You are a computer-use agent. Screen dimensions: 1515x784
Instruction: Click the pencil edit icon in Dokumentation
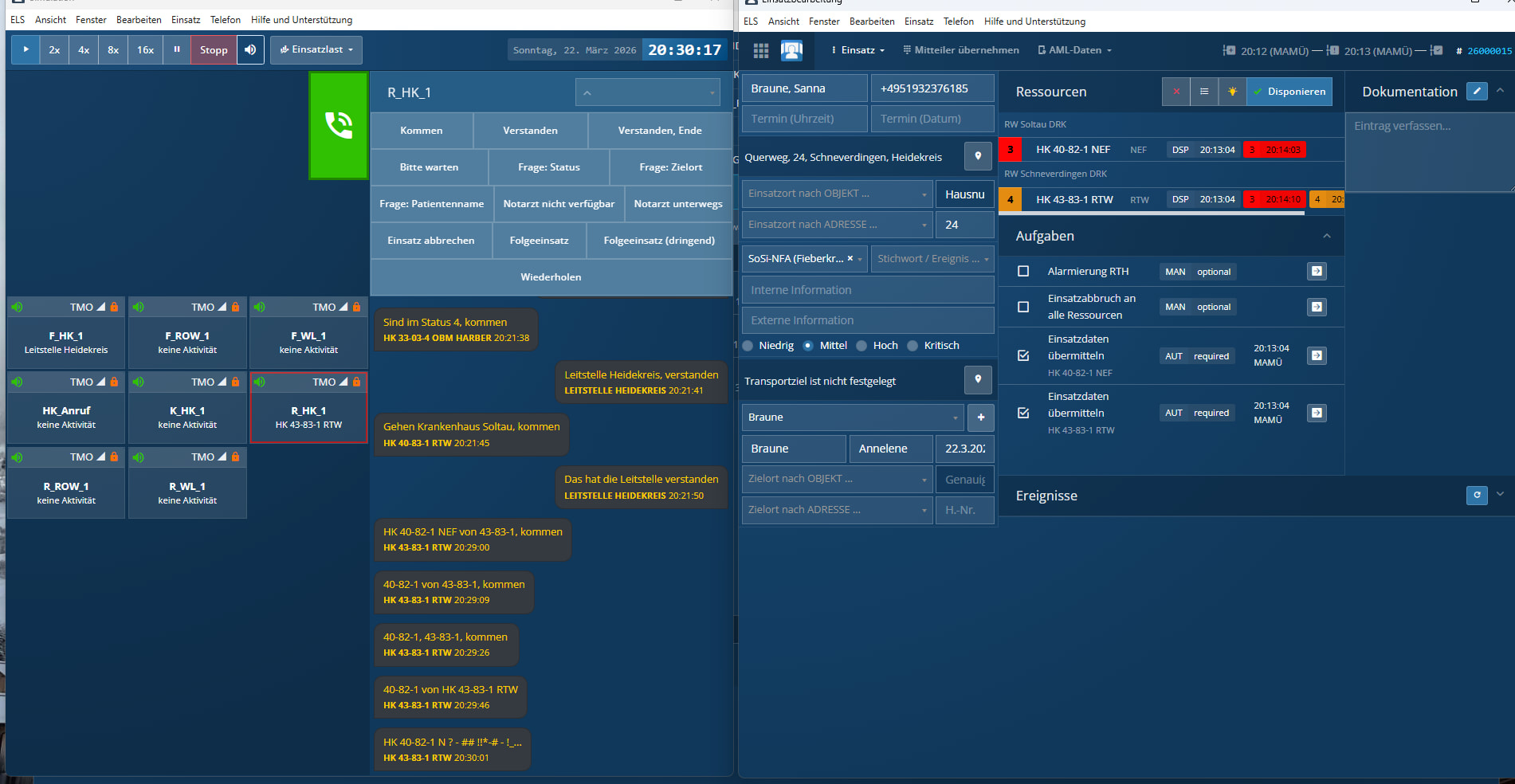tap(1477, 92)
